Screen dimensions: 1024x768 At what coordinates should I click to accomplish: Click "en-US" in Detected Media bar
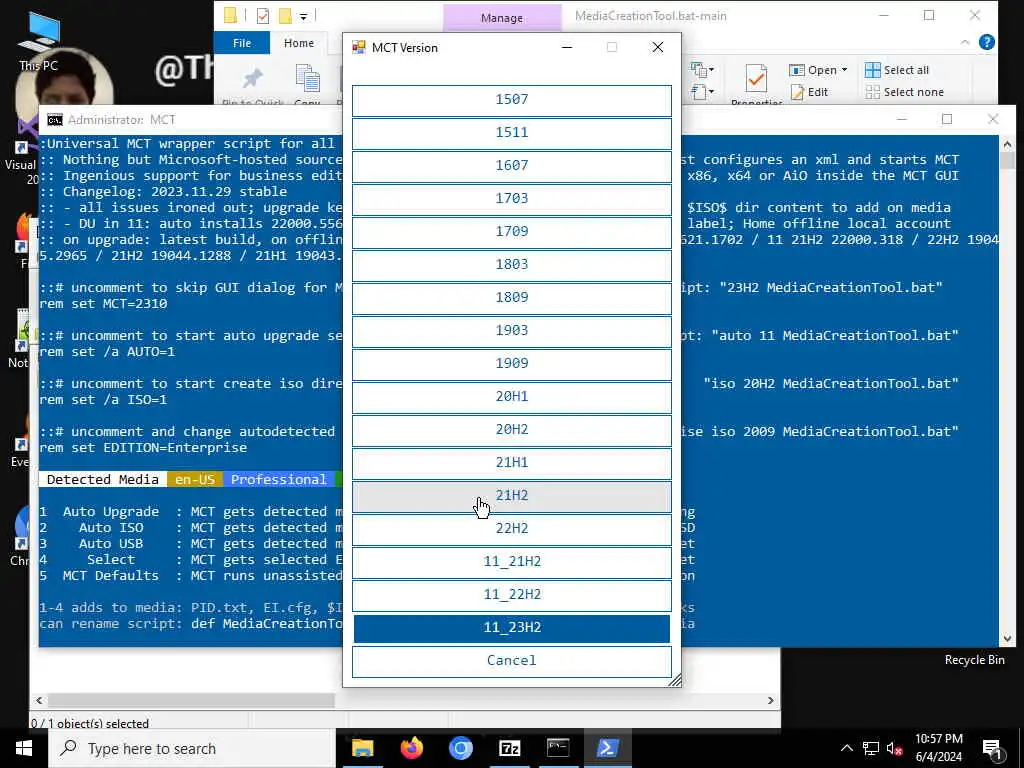click(x=195, y=479)
